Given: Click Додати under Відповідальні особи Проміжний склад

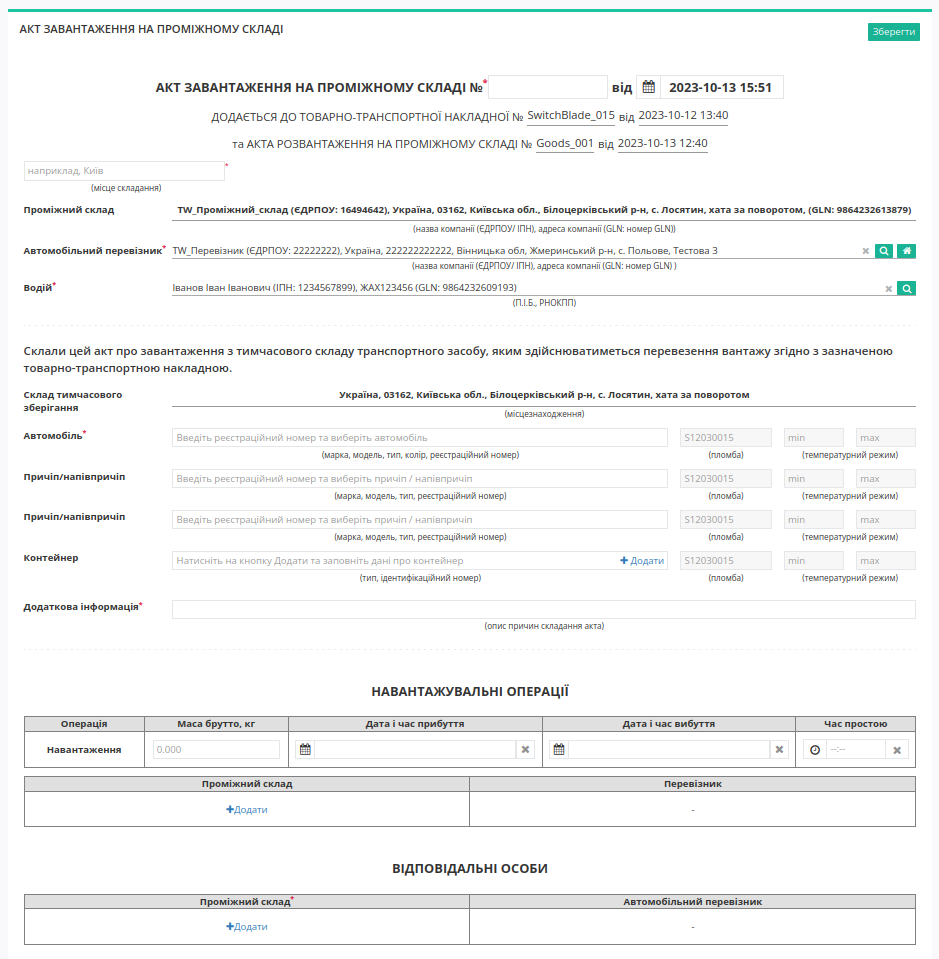Looking at the screenshot, I should coord(247,927).
